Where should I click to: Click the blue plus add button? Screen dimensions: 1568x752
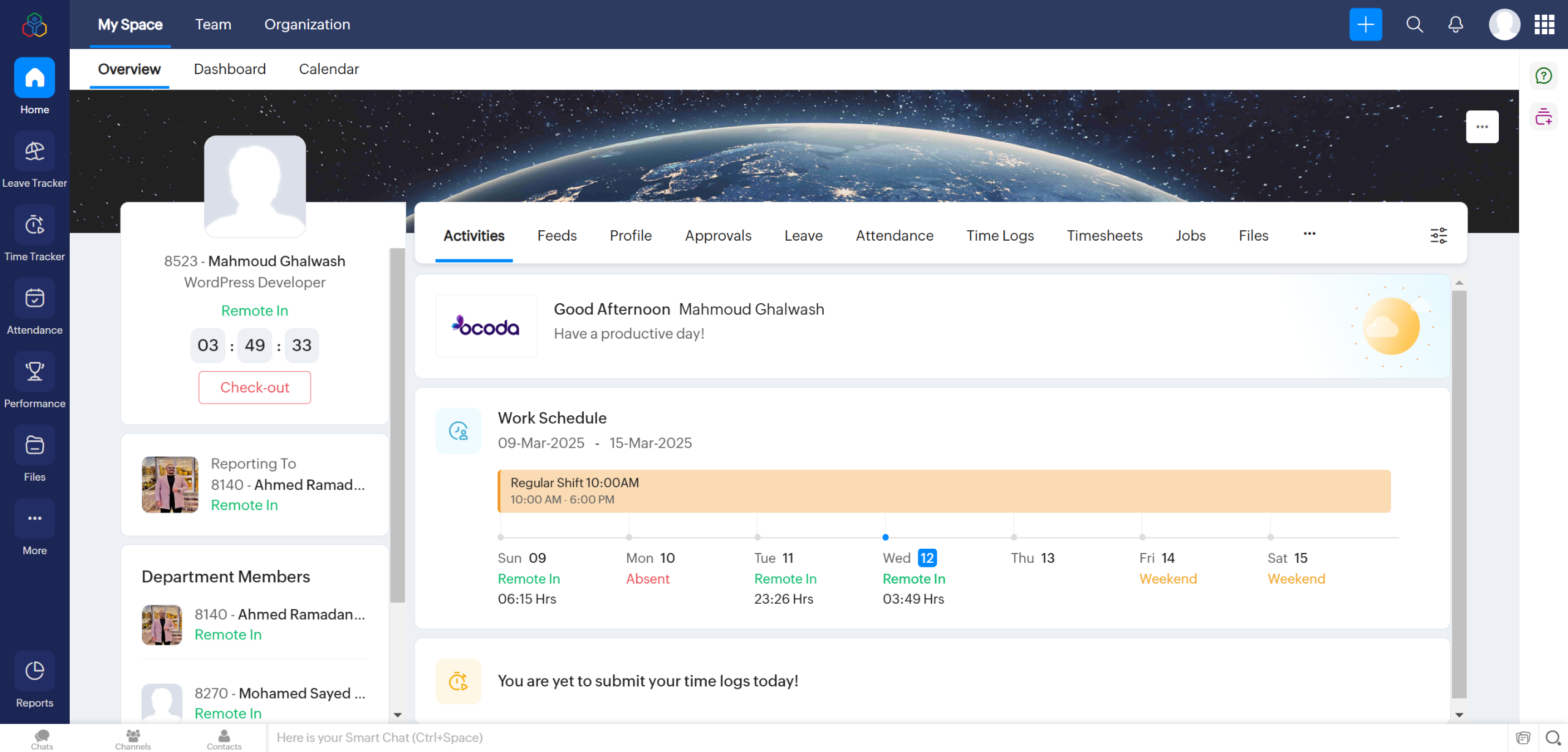coord(1365,24)
